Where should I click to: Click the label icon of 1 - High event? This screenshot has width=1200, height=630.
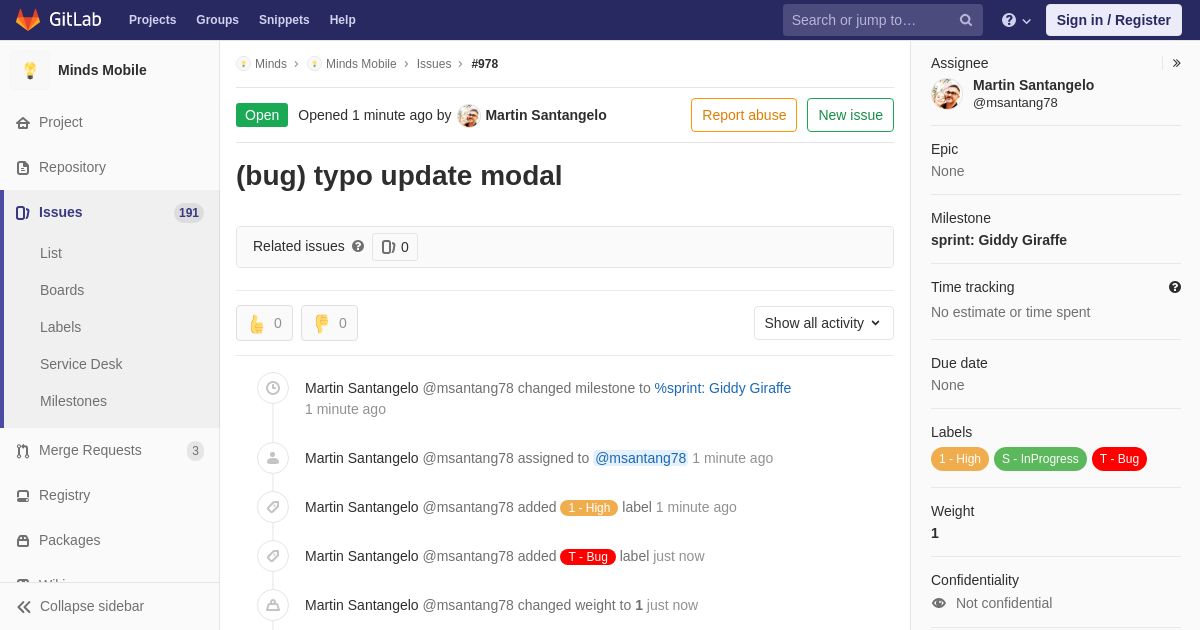tap(273, 507)
